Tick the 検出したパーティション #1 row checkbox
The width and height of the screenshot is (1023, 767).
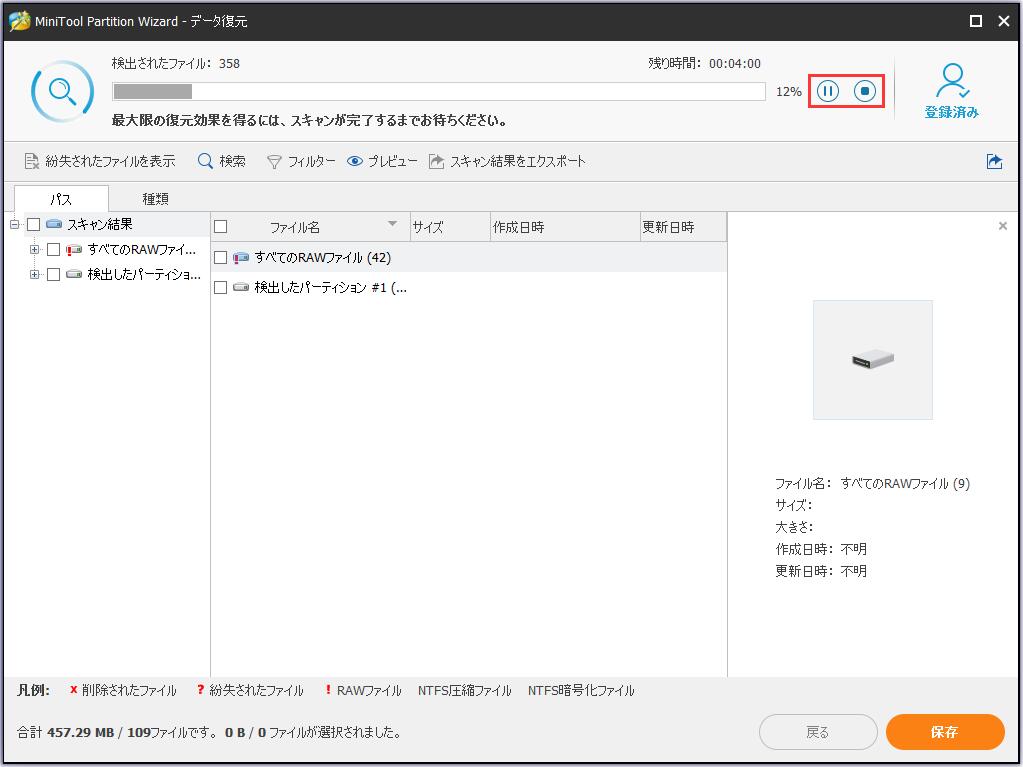(221, 287)
